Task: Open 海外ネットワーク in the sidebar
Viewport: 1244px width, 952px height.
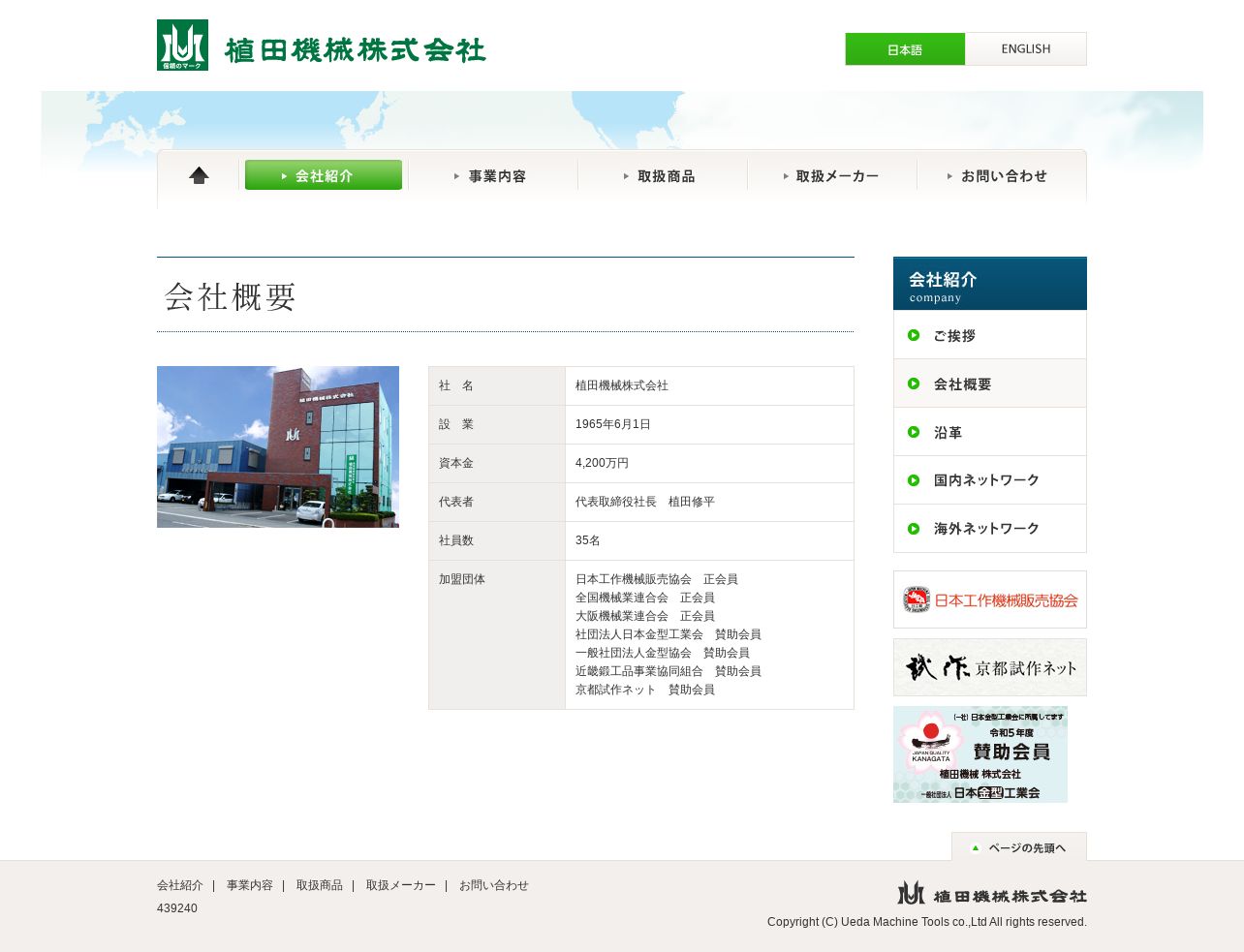Action: point(990,529)
